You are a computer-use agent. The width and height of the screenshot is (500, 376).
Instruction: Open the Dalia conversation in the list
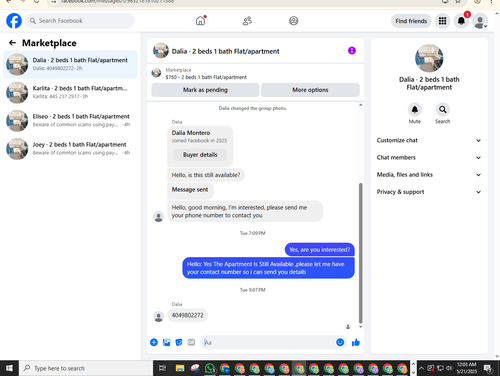(70, 64)
